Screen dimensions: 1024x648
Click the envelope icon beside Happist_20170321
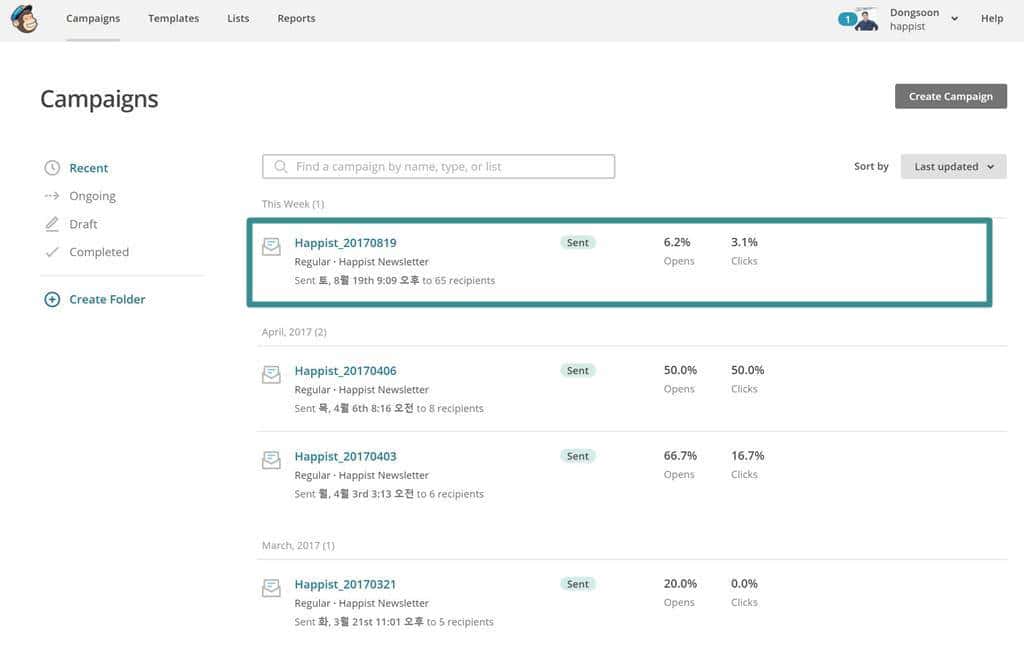click(x=271, y=588)
